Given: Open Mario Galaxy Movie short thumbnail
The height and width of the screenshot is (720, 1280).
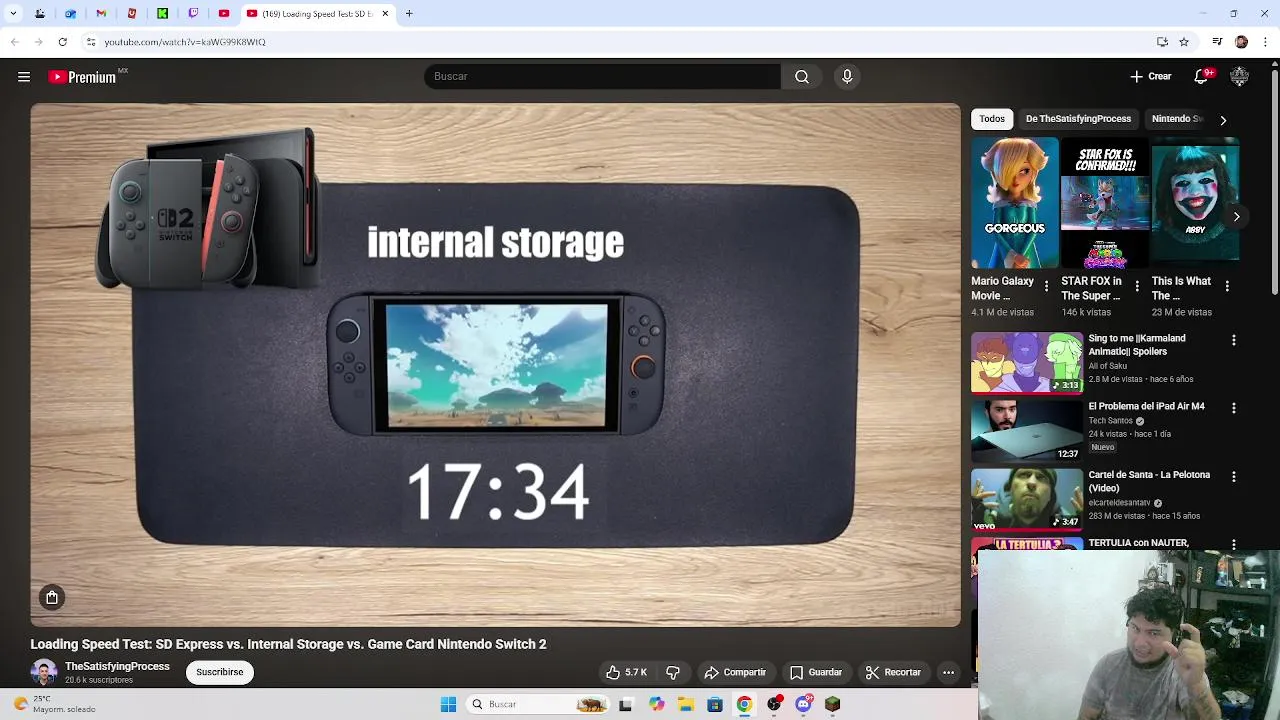Looking at the screenshot, I should click(1014, 203).
